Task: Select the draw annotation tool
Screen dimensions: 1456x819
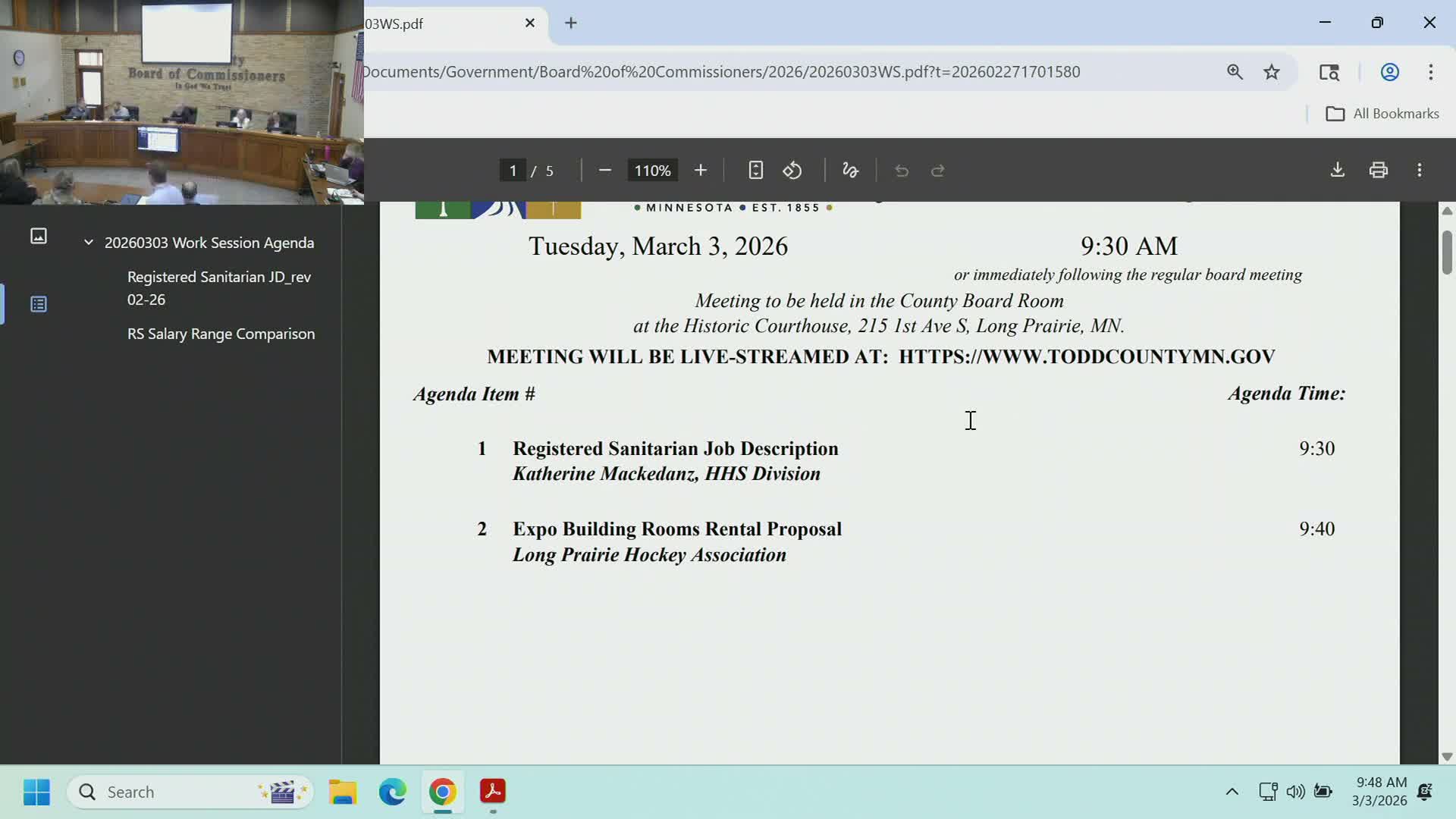Action: click(x=850, y=171)
